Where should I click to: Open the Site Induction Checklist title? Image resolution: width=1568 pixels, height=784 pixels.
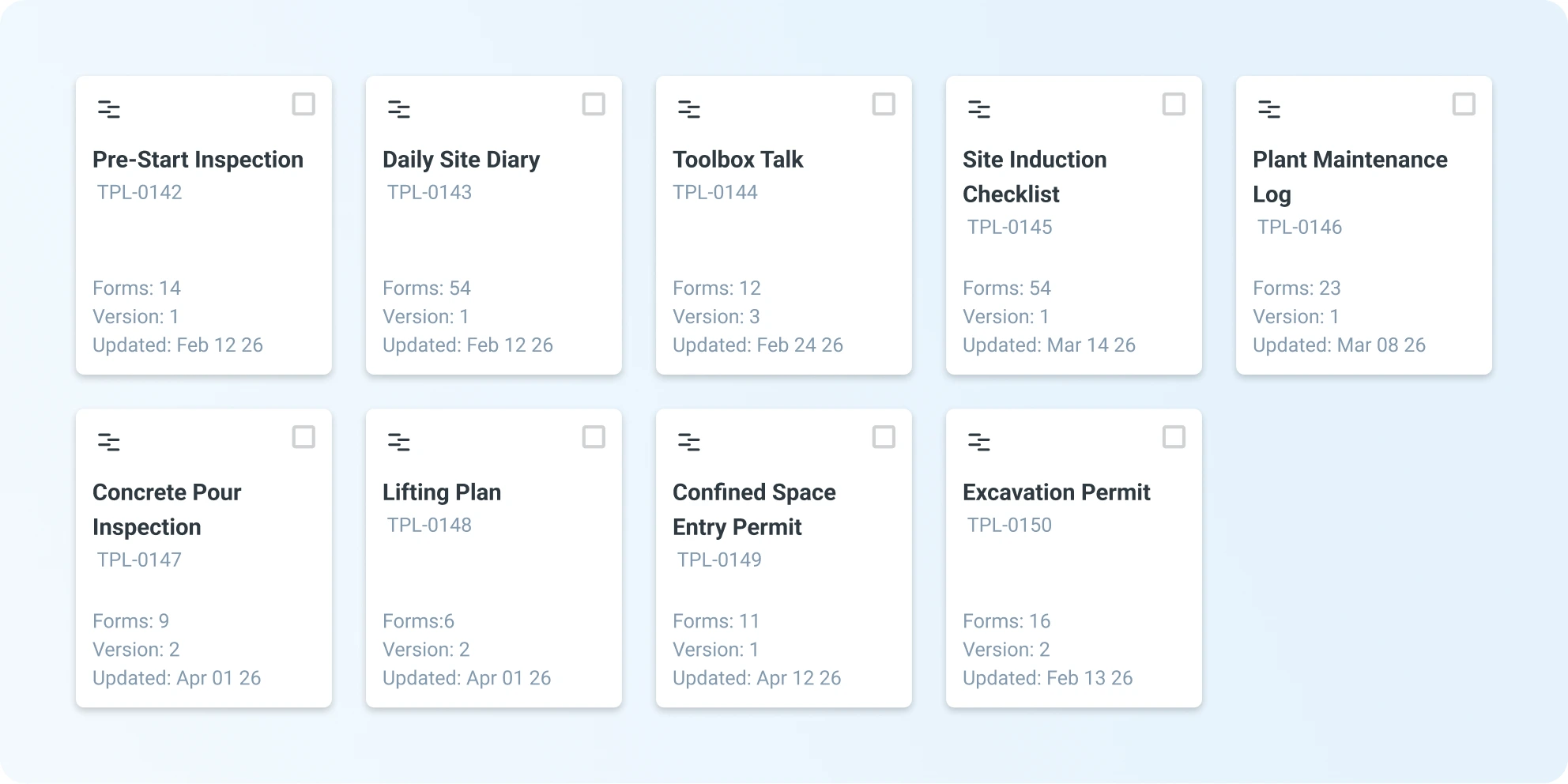pyautogui.click(x=1035, y=177)
